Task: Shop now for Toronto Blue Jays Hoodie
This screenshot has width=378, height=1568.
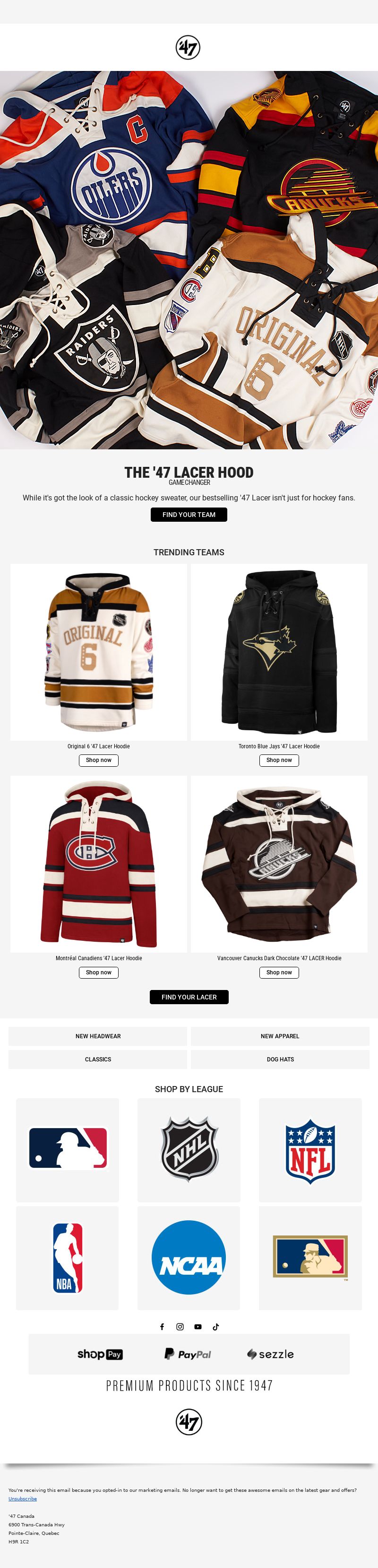Action: (x=279, y=760)
